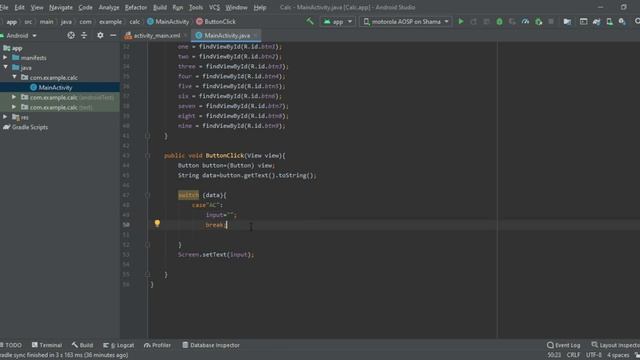640x360 pixels.
Task: Click 4 spaces indent setting in status bar
Action: coord(618,355)
